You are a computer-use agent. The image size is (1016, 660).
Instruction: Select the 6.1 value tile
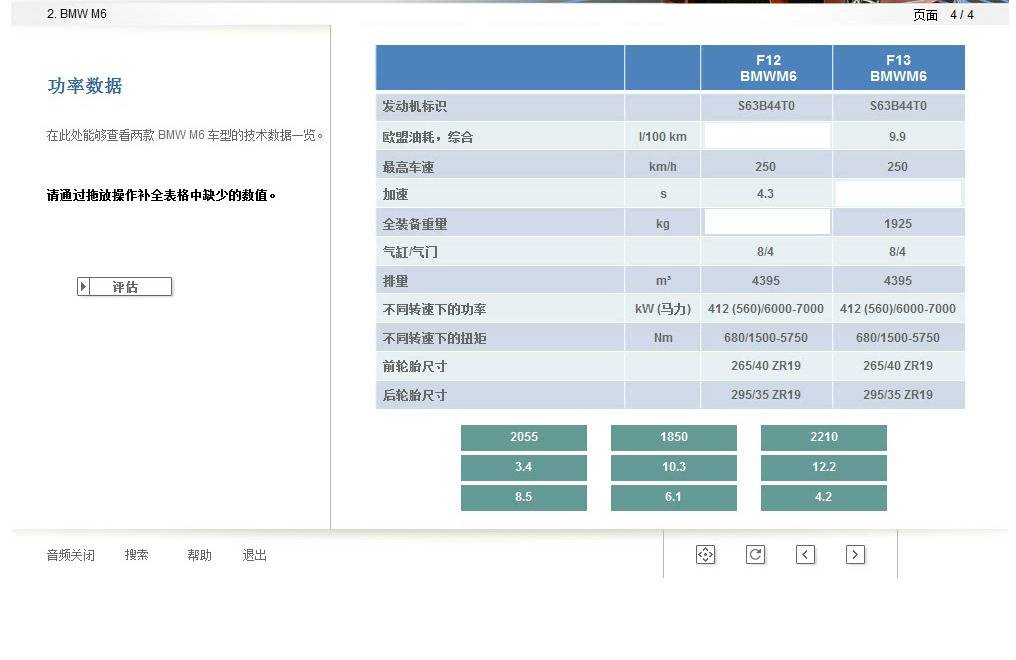[x=674, y=497]
